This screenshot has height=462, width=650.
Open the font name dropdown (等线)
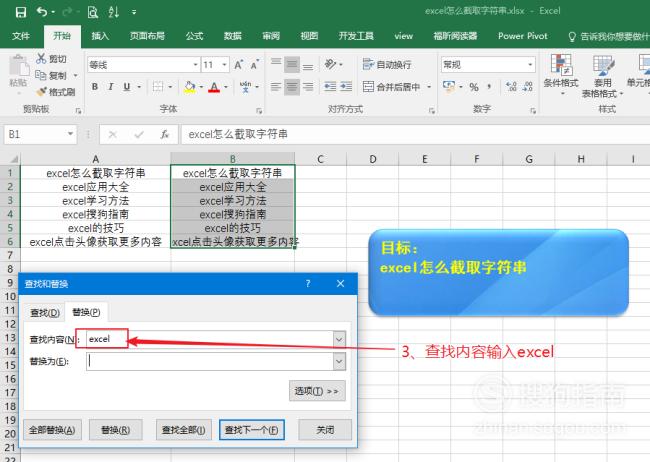pyautogui.click(x=195, y=65)
